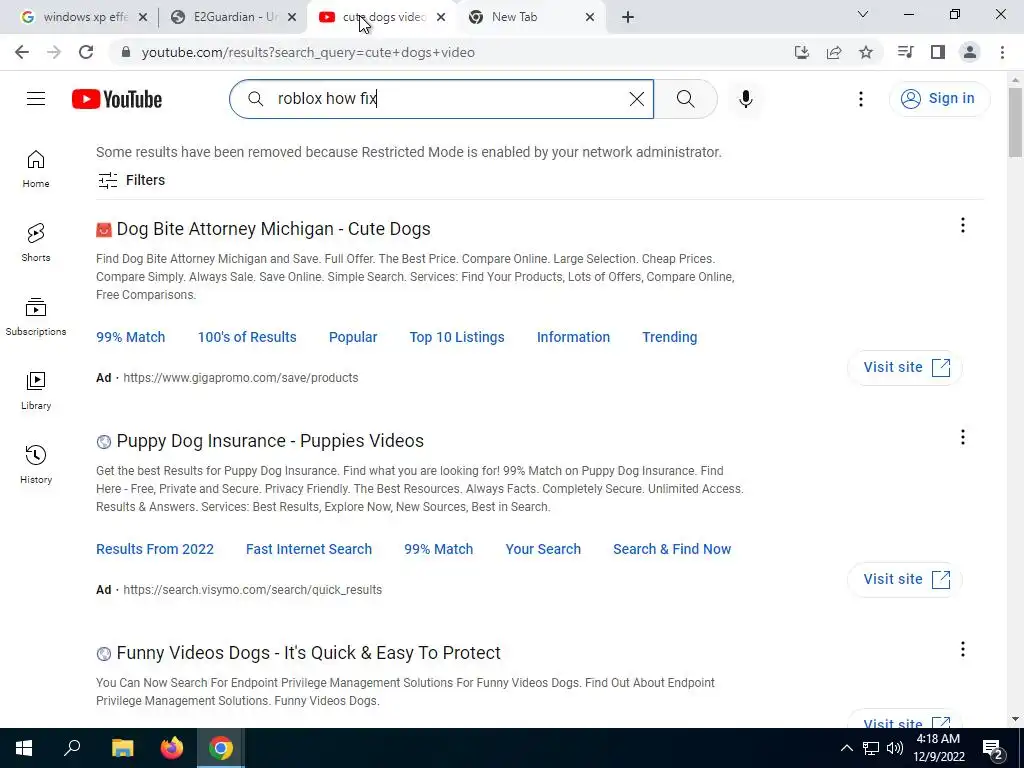The image size is (1024, 768).
Task: Click the Information link
Action: (573, 337)
